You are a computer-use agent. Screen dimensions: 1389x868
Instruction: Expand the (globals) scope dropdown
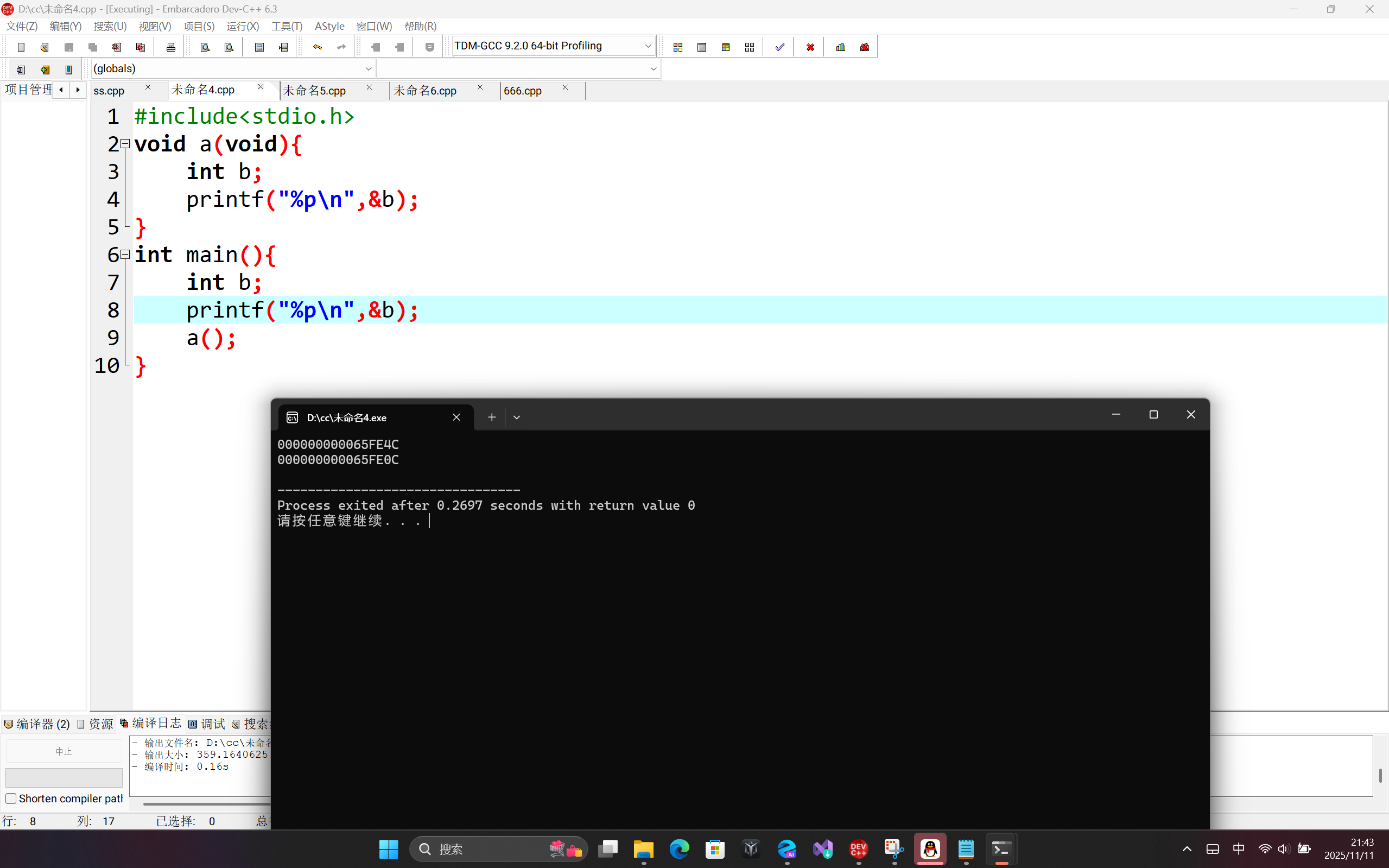(x=369, y=69)
